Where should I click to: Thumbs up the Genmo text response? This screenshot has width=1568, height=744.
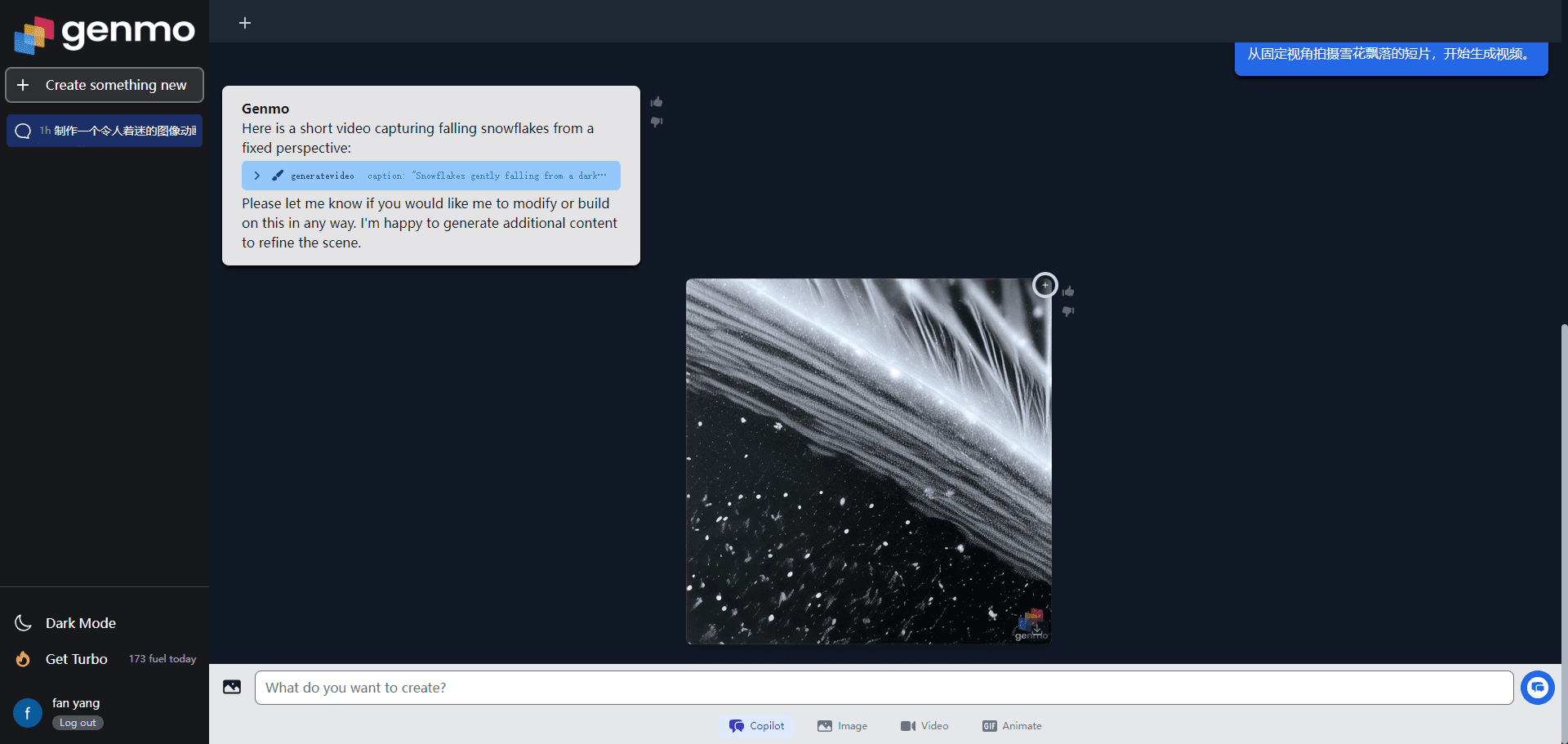point(657,102)
